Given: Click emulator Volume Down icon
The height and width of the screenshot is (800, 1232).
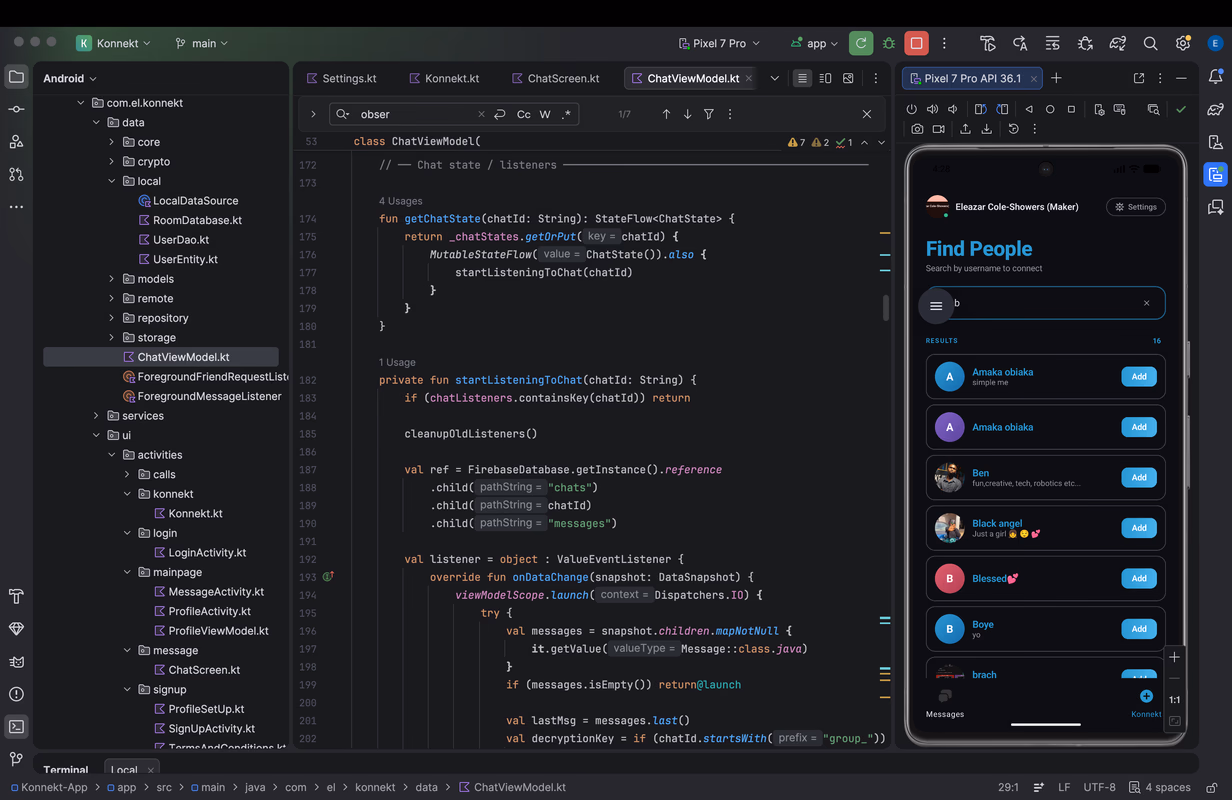Looking at the screenshot, I should click(x=953, y=109).
